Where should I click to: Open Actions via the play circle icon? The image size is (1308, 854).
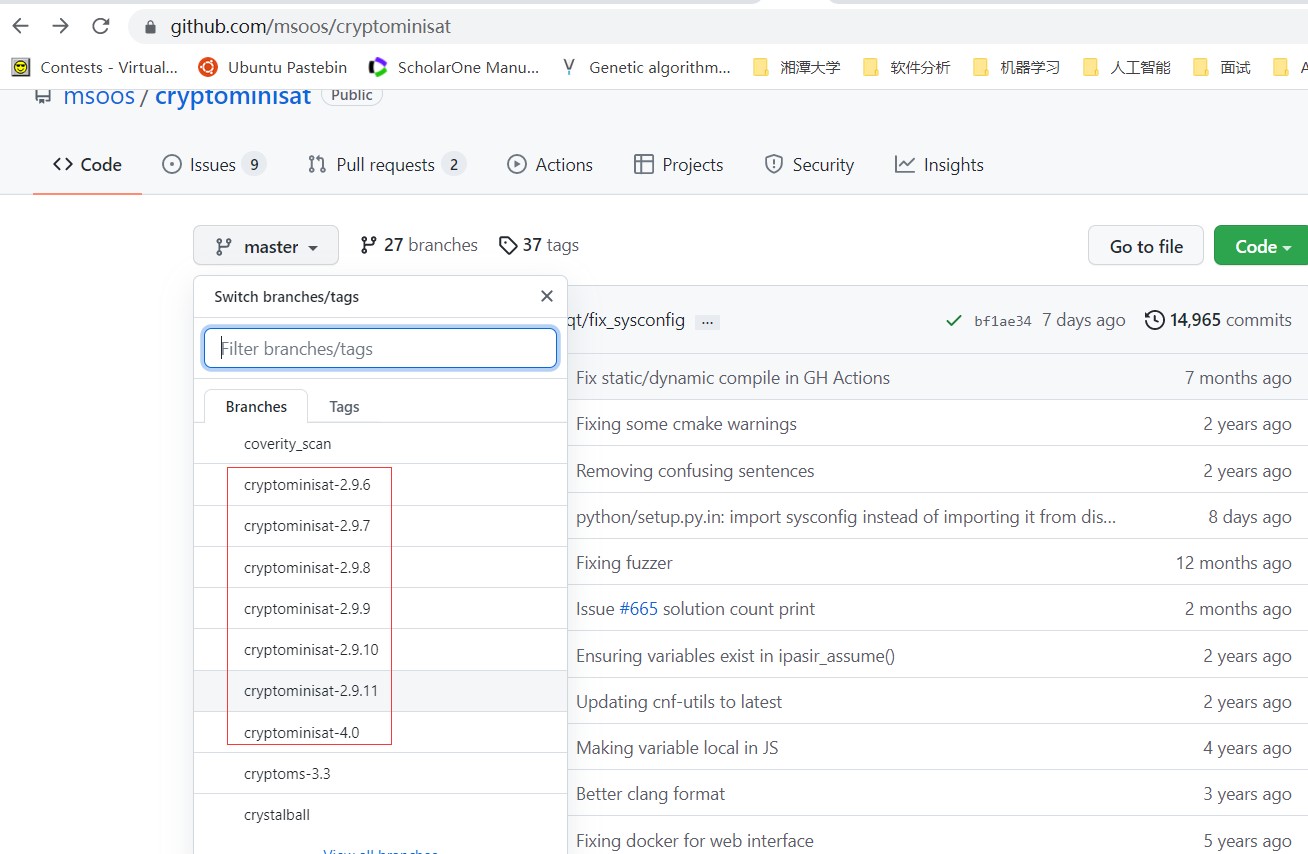click(517, 164)
